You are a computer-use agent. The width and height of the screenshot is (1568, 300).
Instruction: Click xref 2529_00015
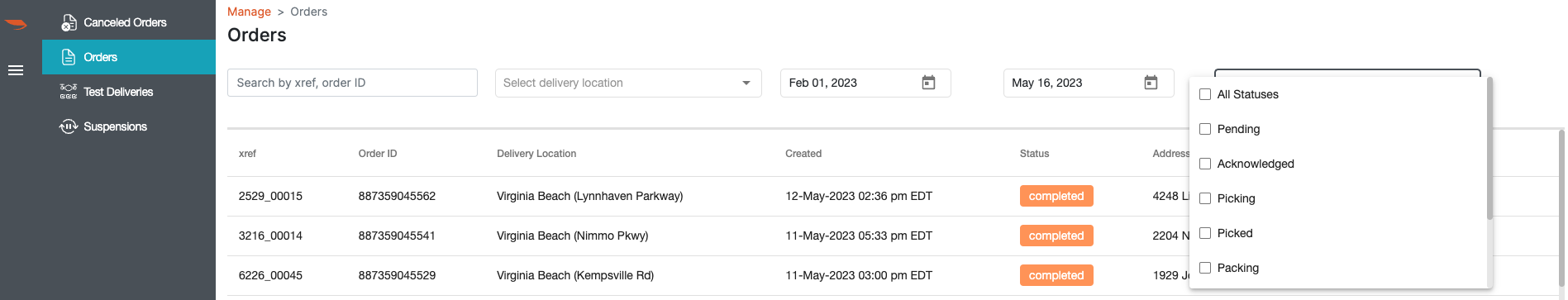tap(270, 196)
